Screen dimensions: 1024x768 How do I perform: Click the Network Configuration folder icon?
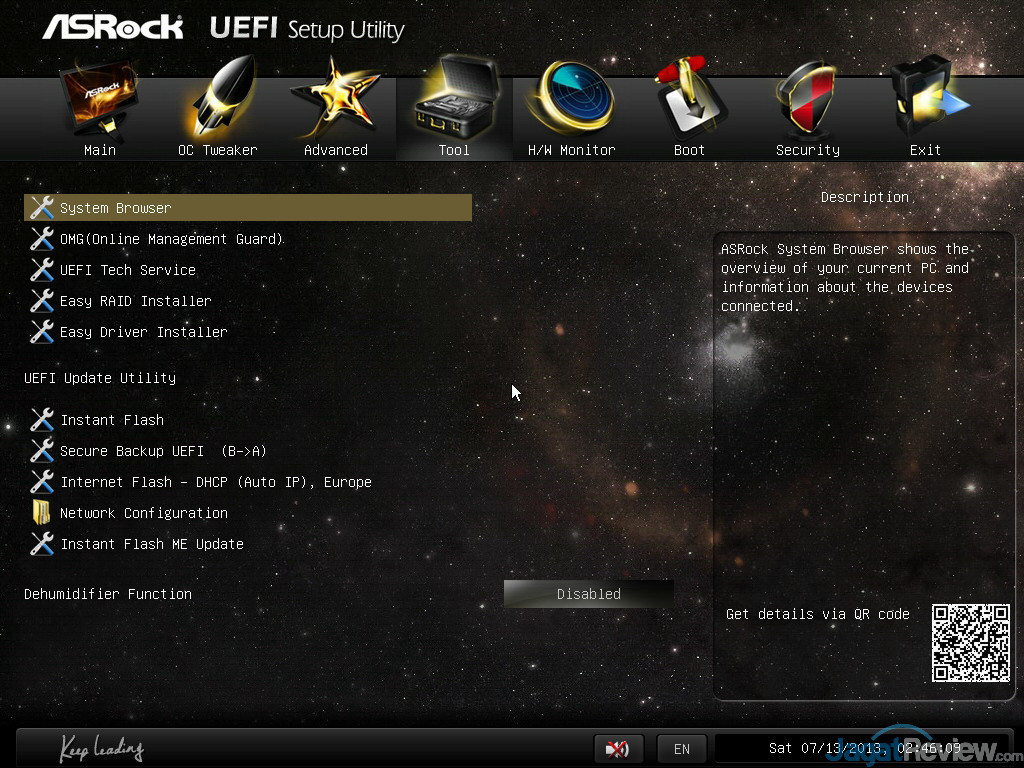point(41,513)
